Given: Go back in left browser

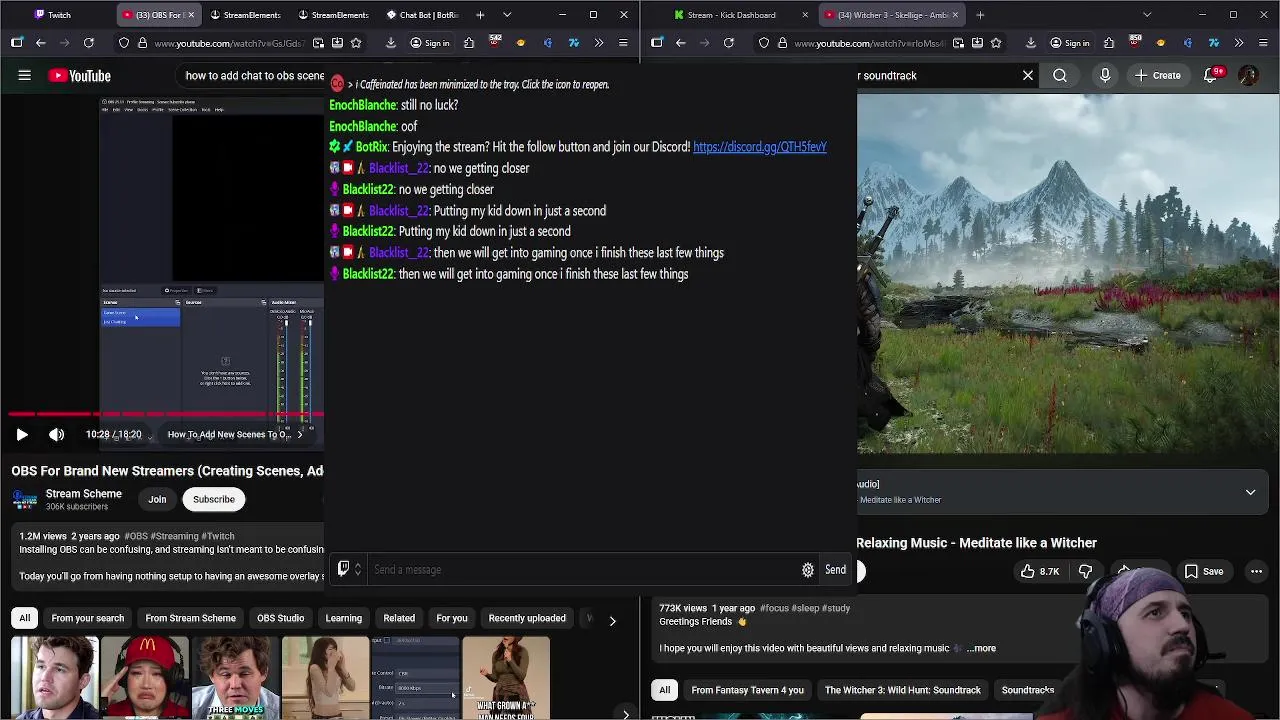Looking at the screenshot, I should [40, 43].
